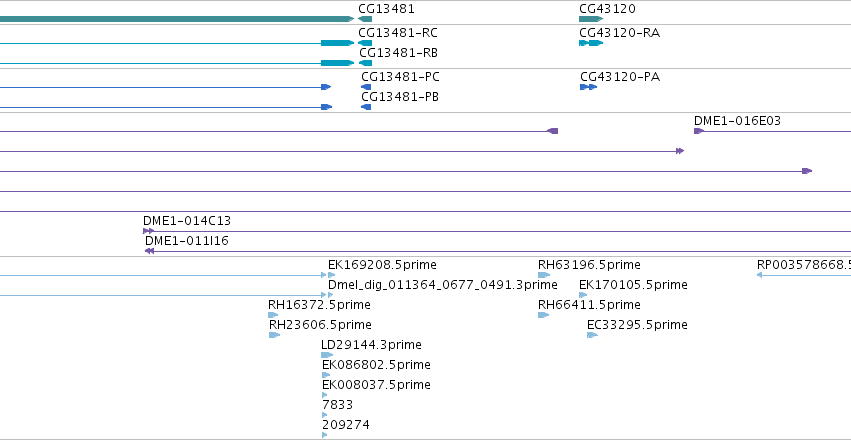
Task: Select the DME1-014C13 feature label
Action: [x=187, y=221]
